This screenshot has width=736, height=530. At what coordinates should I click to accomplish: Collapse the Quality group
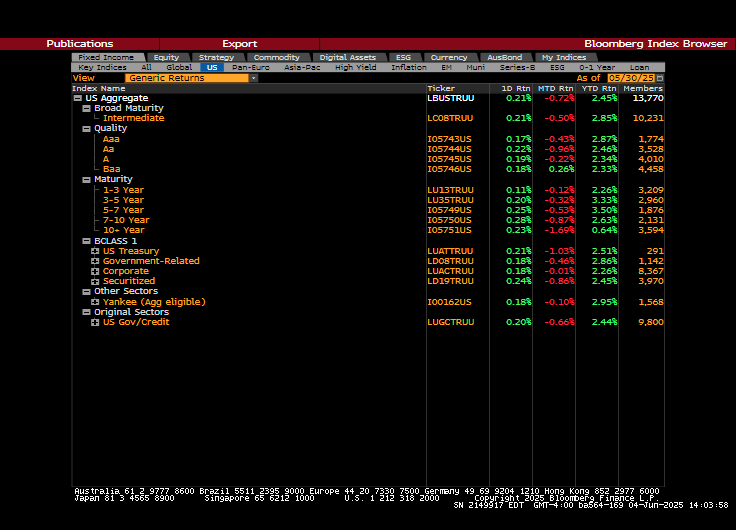pyautogui.click(x=86, y=129)
